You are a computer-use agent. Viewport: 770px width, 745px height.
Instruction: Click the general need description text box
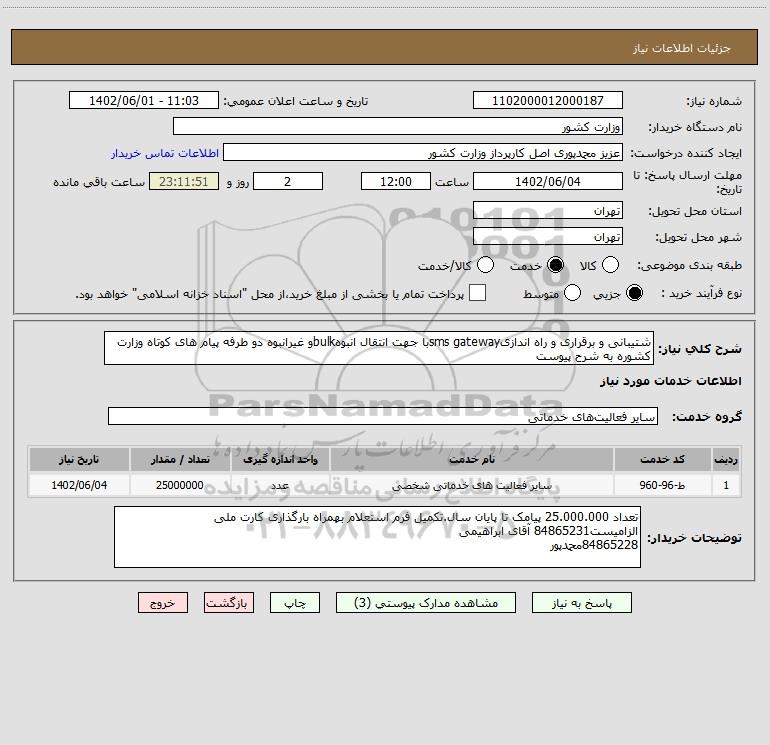(x=379, y=348)
